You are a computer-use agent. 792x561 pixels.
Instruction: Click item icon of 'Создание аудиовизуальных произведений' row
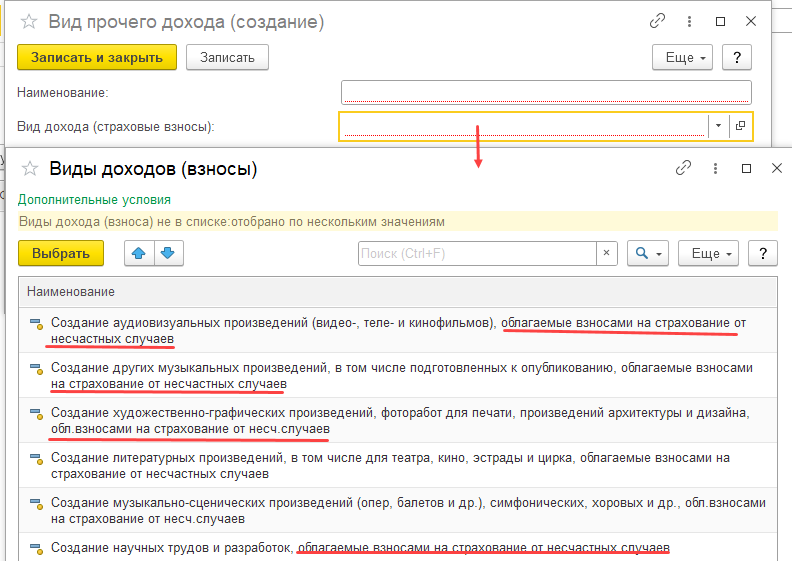[36, 324]
